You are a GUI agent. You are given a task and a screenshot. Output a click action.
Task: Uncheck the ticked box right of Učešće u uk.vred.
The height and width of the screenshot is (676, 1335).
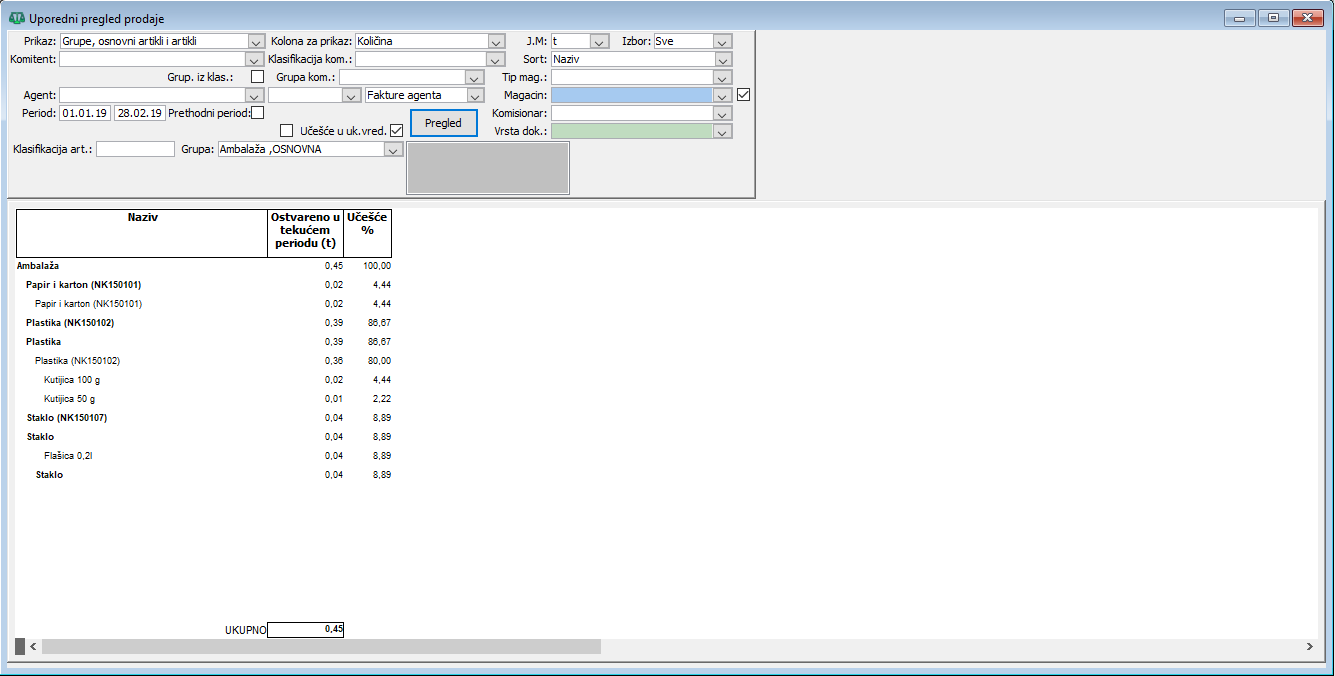pyautogui.click(x=397, y=130)
